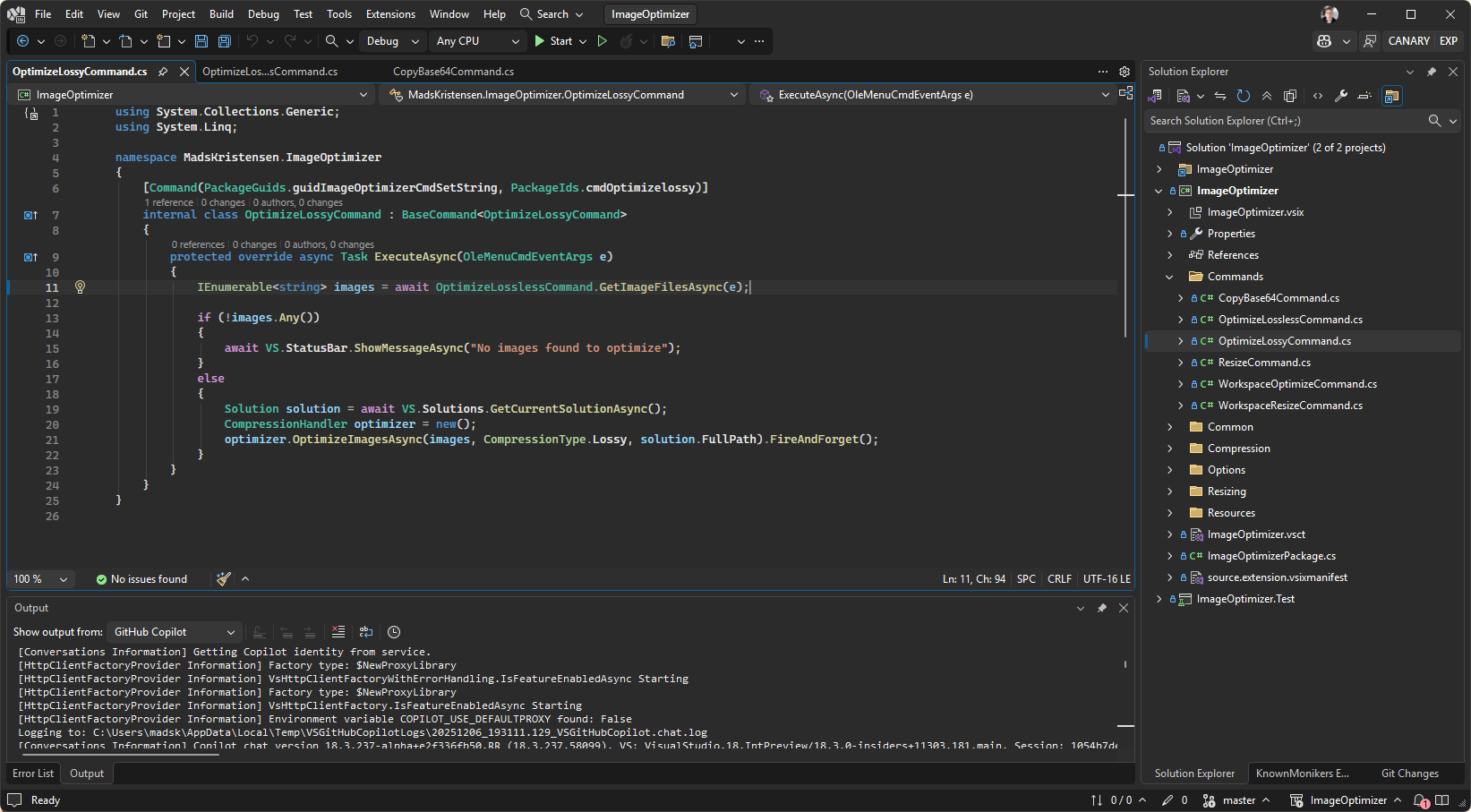Click the Search Solution Explorer input field
The height and width of the screenshot is (812, 1471).
tap(1286, 121)
